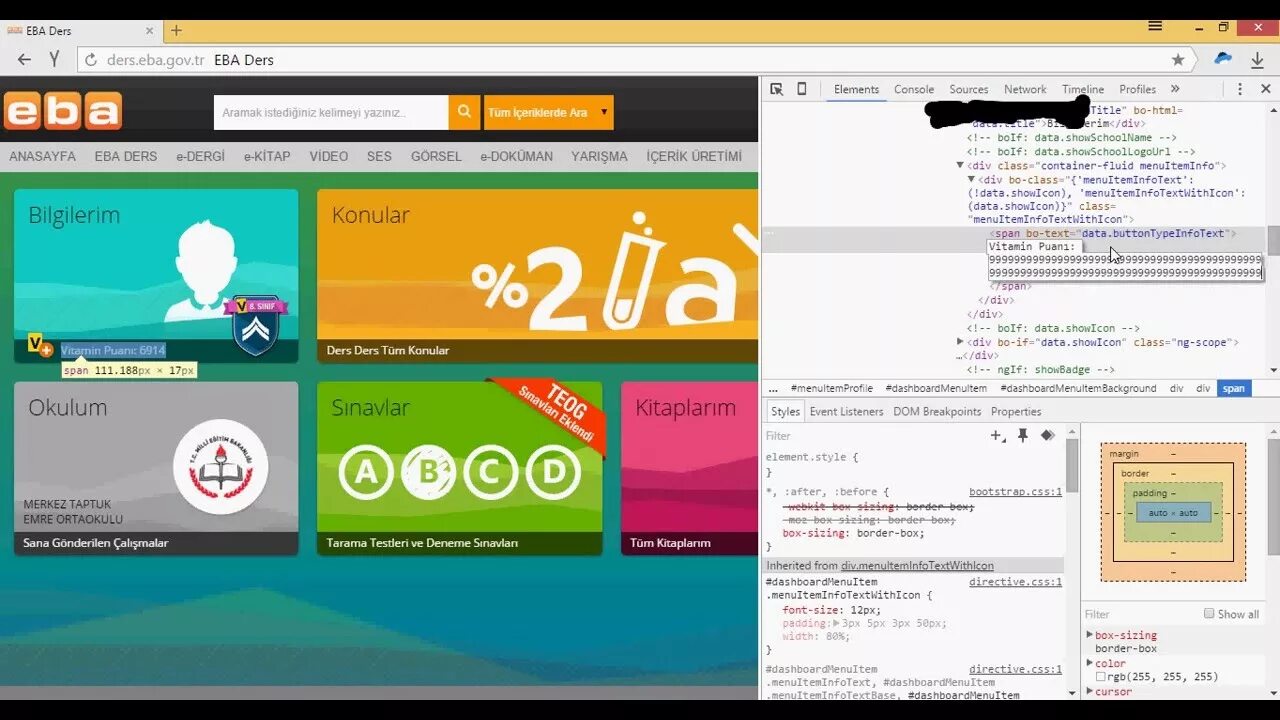
Task: Open Properties tab in sidebar
Action: (x=1016, y=411)
